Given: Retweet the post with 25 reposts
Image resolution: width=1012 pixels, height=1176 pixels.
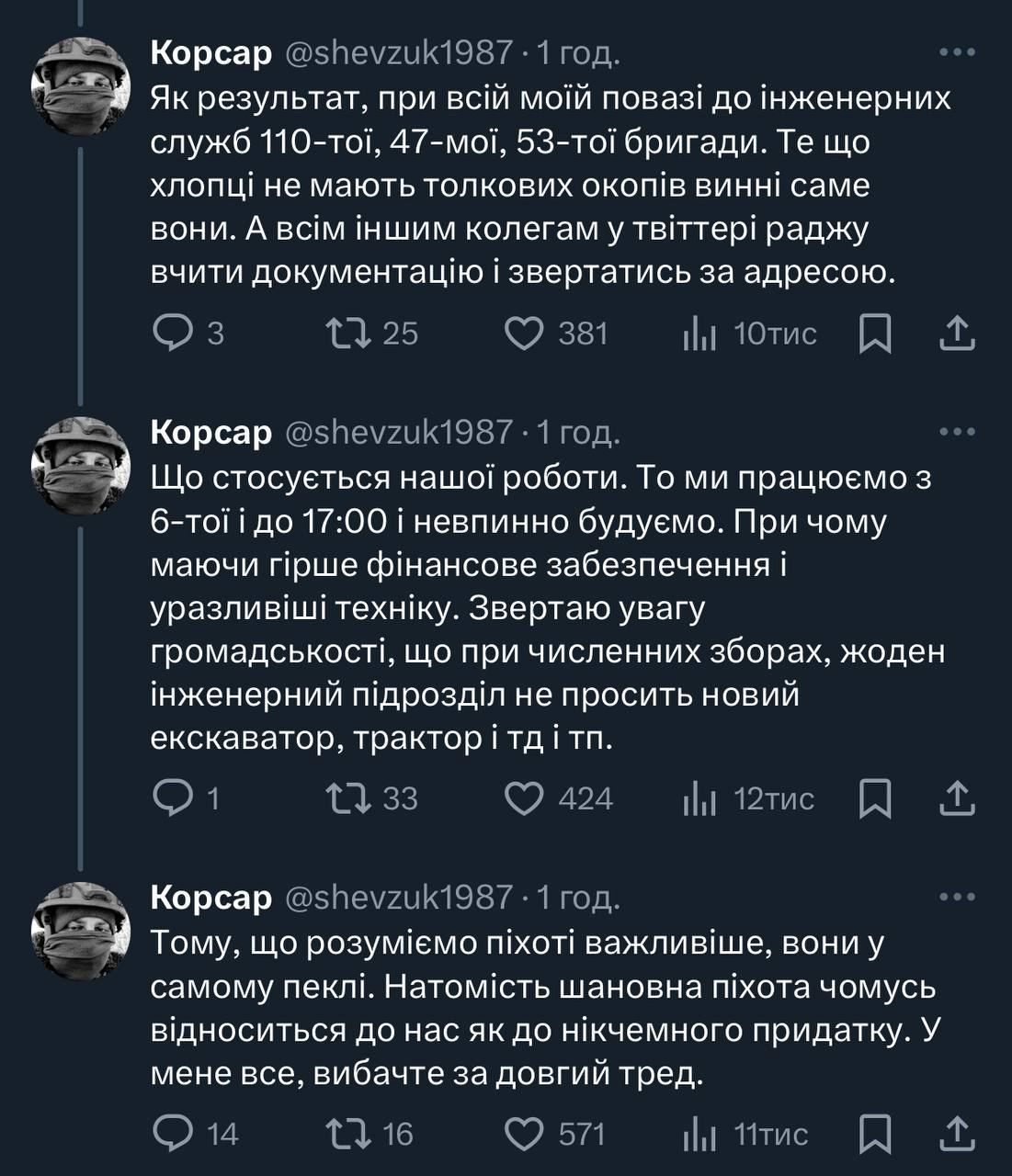Looking at the screenshot, I should 350,334.
